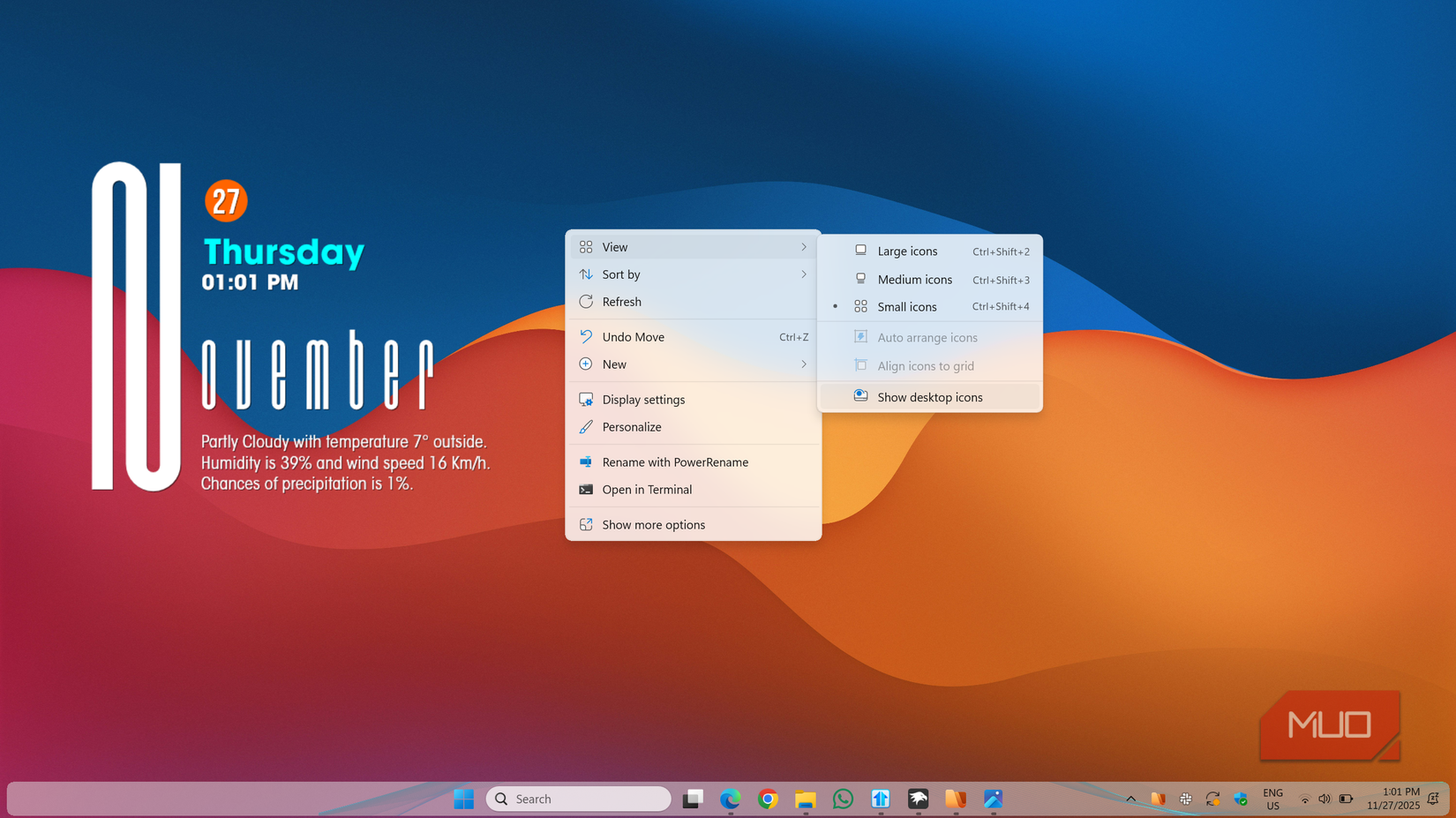The image size is (1456, 818).
Task: Open the Photos app on the taskbar
Action: tap(993, 799)
